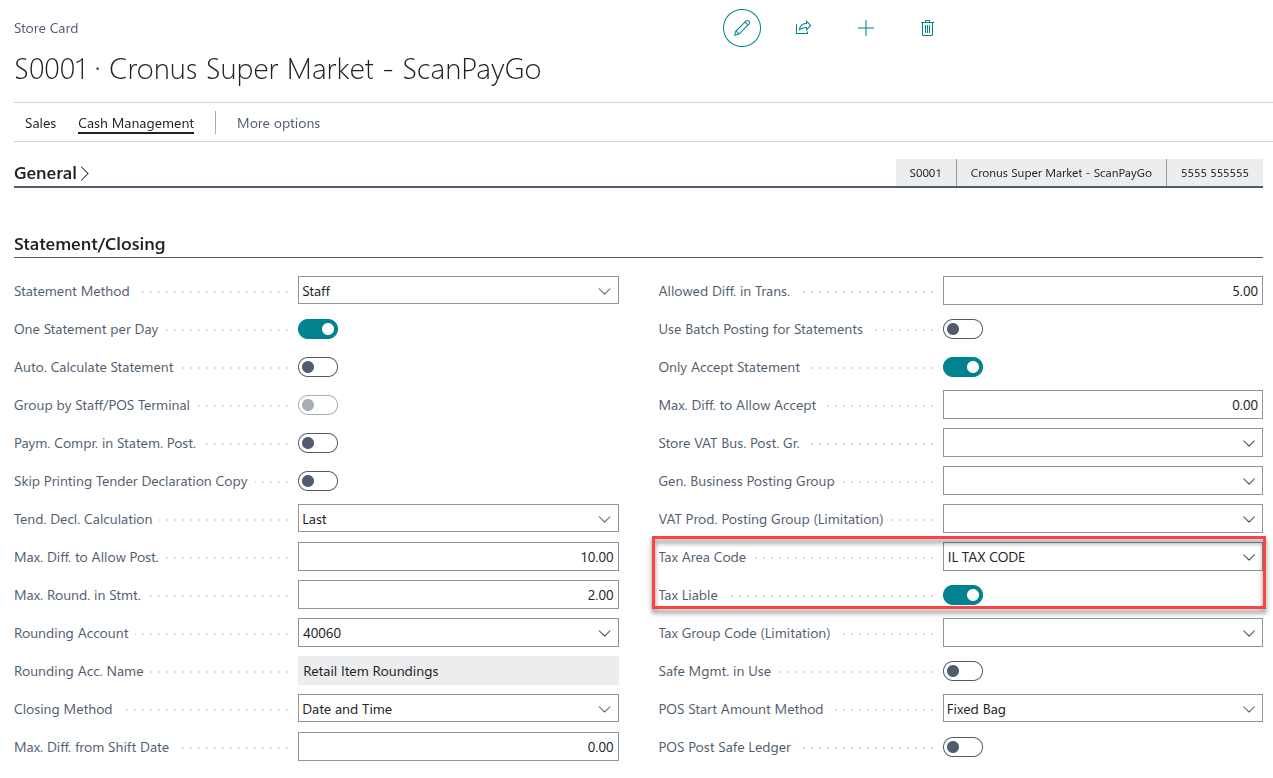Enable Auto. Calculate Statement toggle
The image size is (1273, 778).
pyautogui.click(x=318, y=367)
